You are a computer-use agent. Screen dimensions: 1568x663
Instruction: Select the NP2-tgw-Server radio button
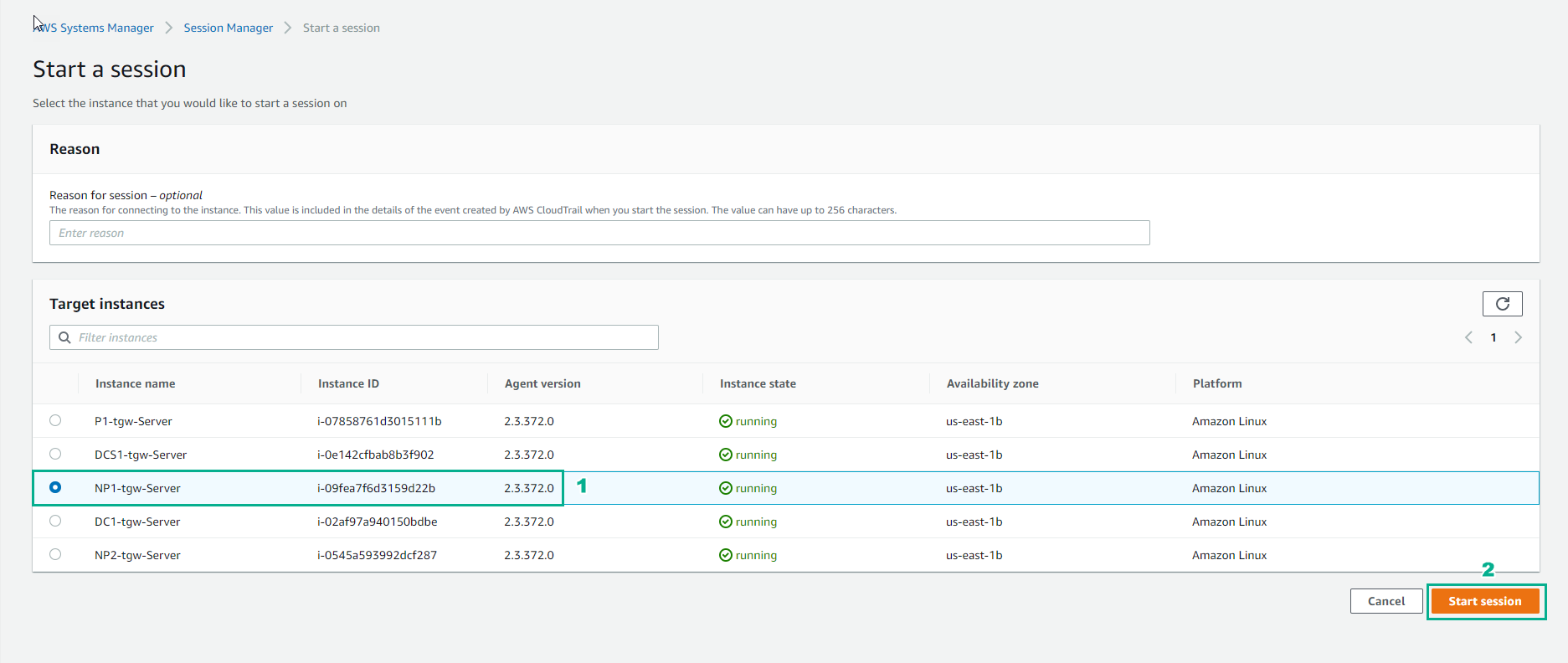55,554
